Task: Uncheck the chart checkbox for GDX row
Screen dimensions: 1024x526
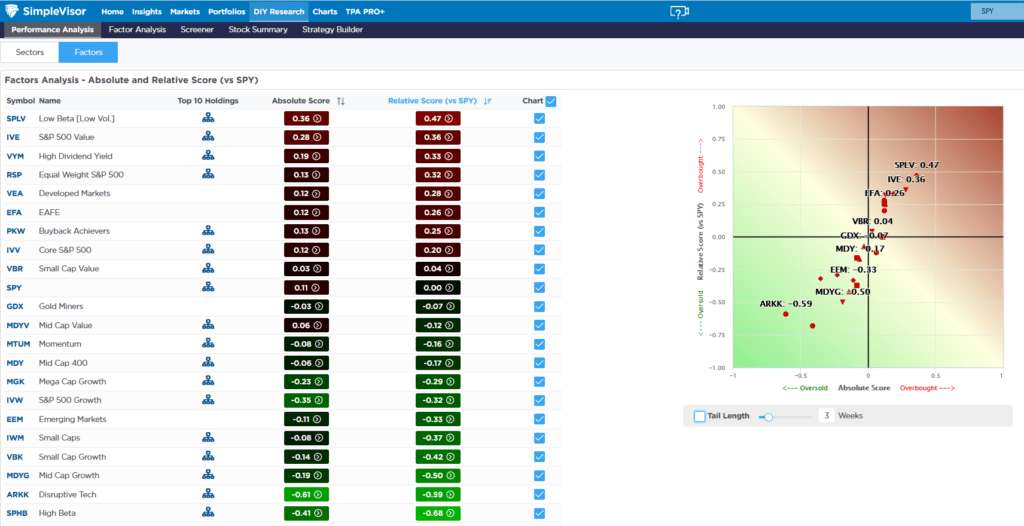Action: point(539,306)
